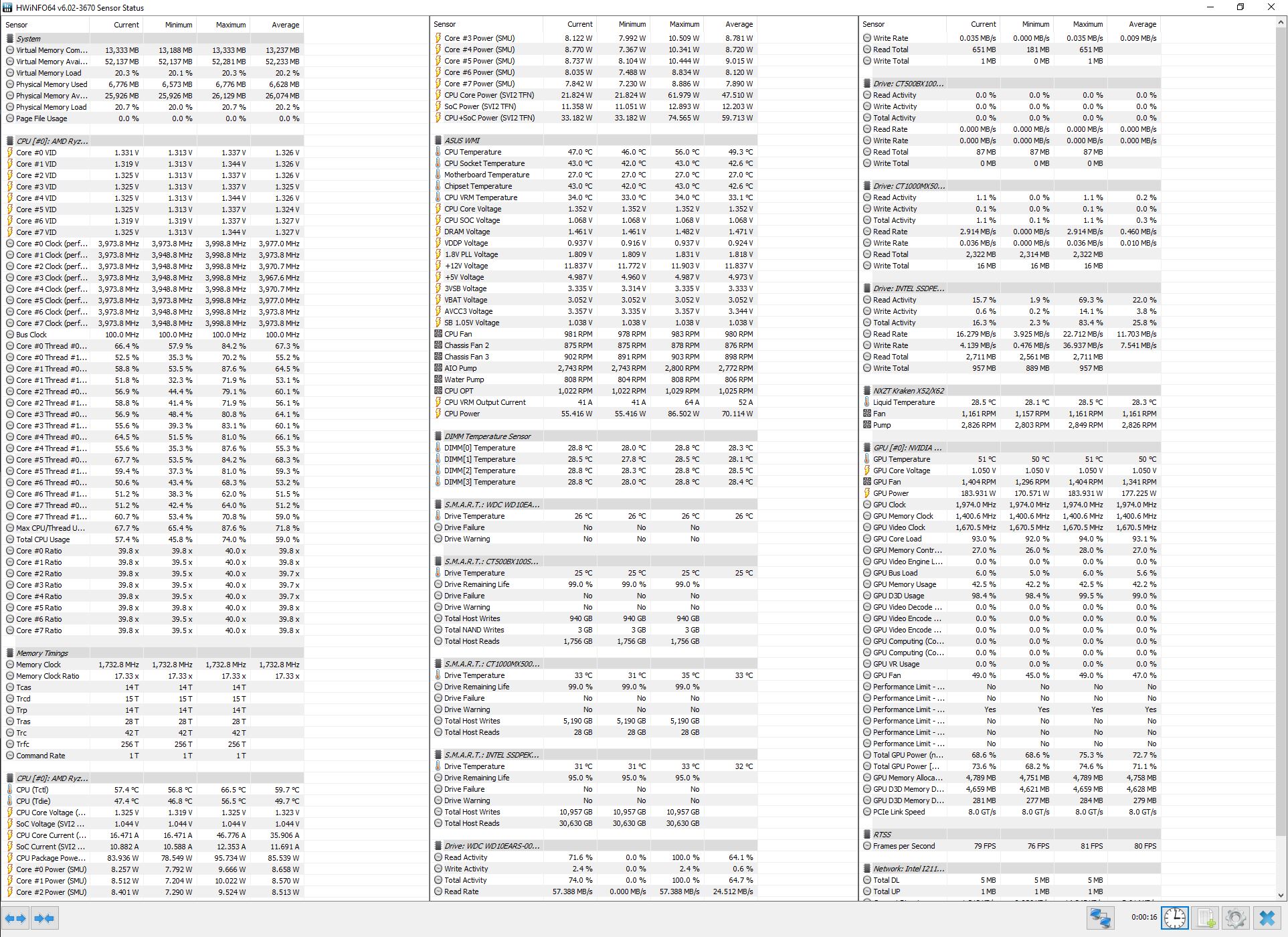This screenshot has width=1288, height=937.
Task: Click the GPU Power lightning icon
Action: (867, 493)
